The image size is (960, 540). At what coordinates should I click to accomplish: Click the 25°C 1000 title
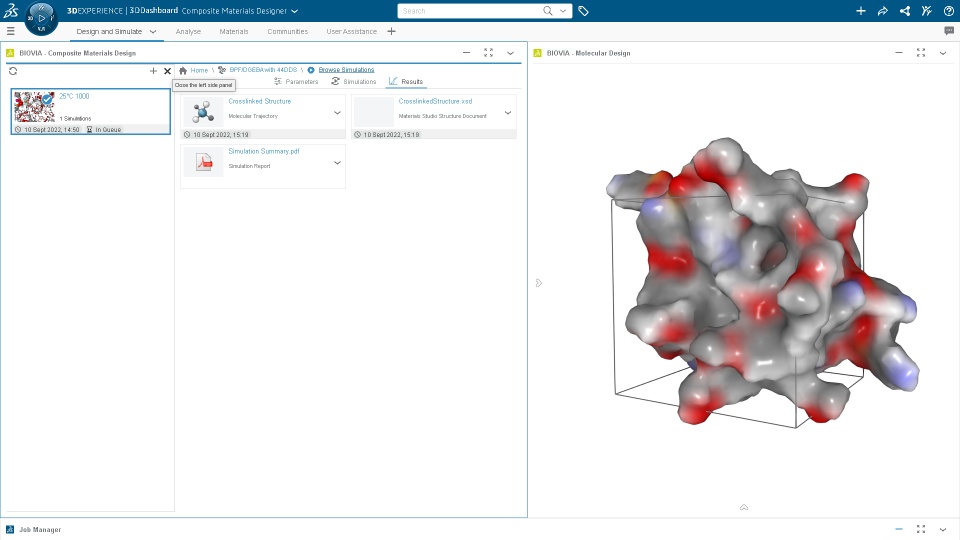74,96
